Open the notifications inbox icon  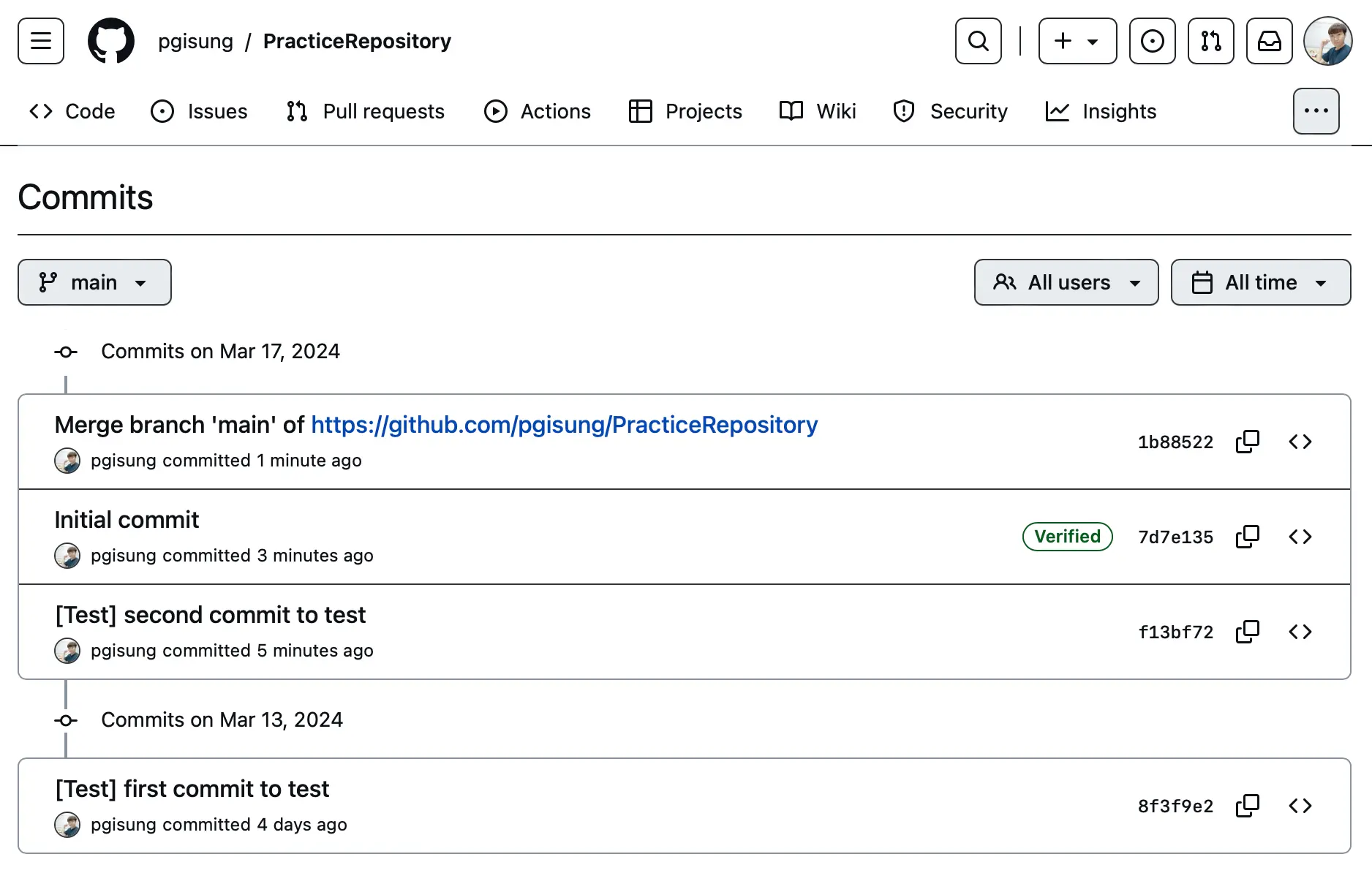1270,41
